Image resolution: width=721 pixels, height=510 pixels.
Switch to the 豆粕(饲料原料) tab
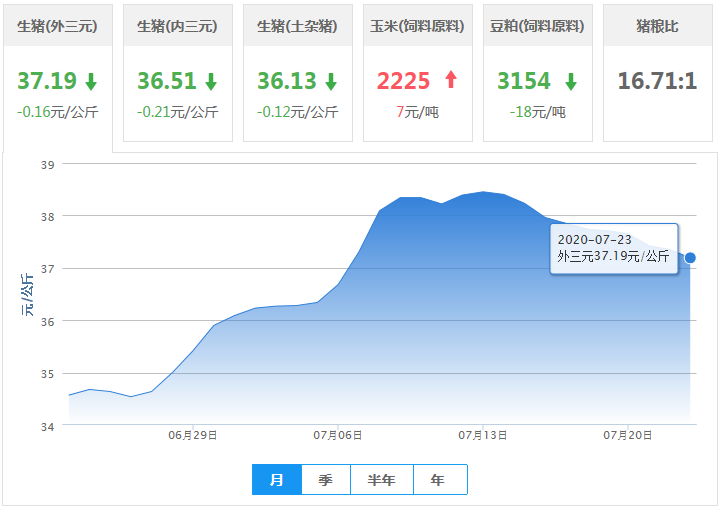(x=537, y=26)
